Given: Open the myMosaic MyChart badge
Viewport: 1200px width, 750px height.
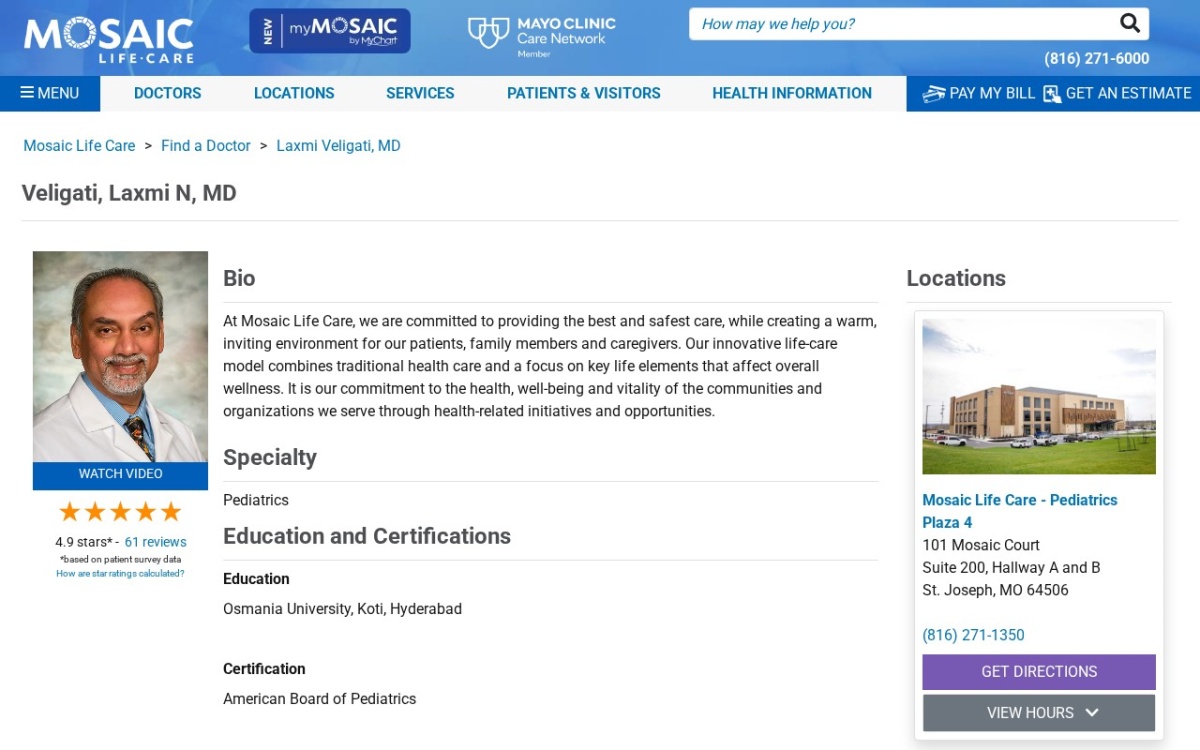Looking at the screenshot, I should coord(330,31).
